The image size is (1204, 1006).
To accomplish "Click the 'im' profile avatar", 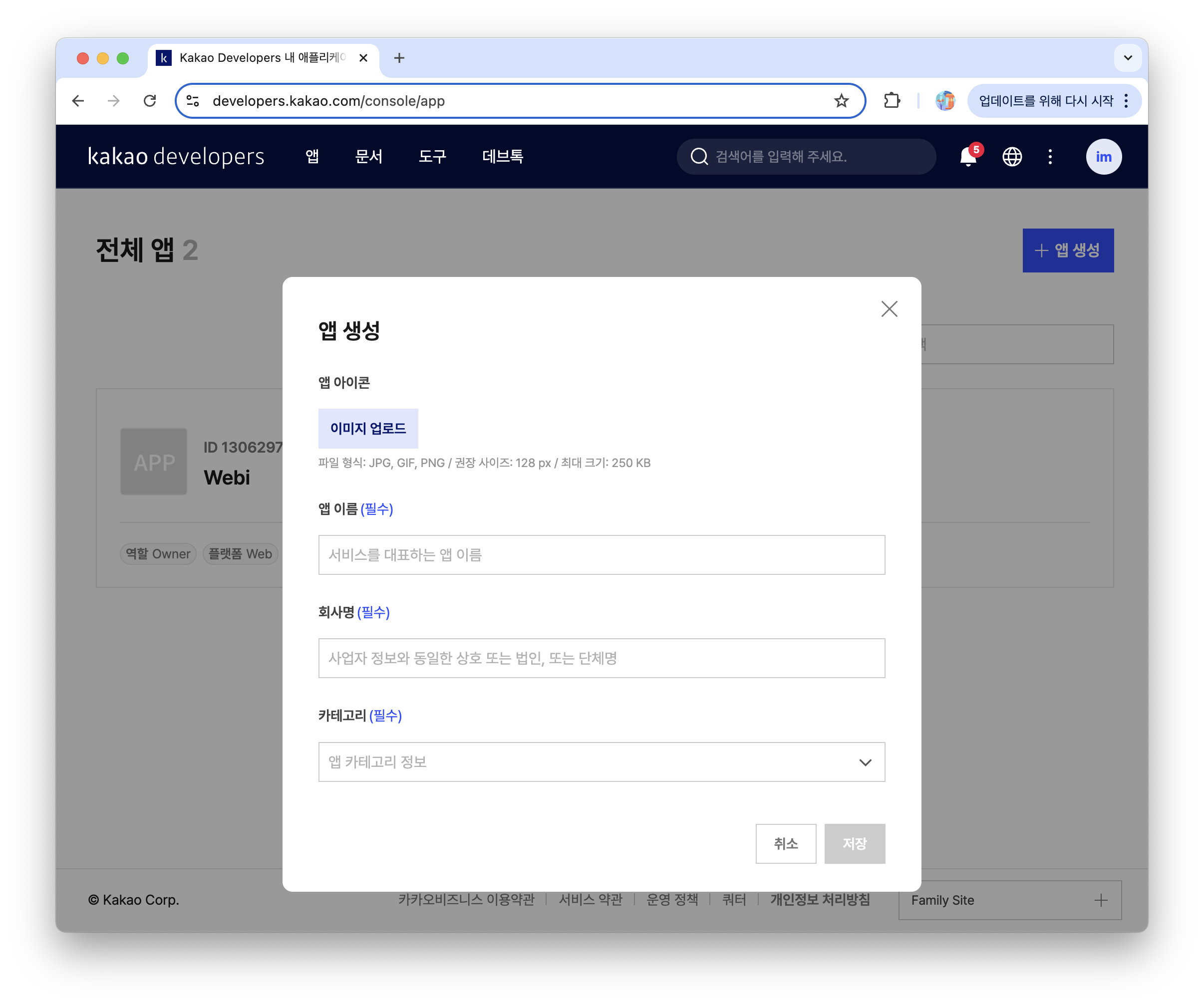I will click(x=1103, y=157).
